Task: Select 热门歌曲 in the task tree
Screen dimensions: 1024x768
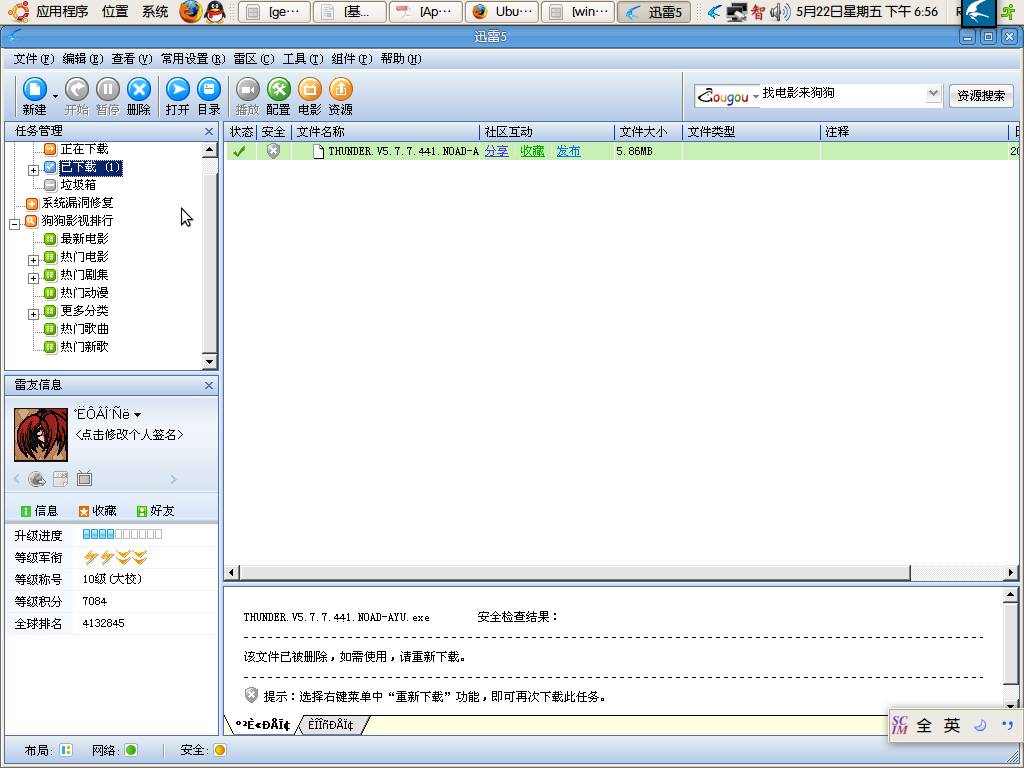Action: pos(84,329)
